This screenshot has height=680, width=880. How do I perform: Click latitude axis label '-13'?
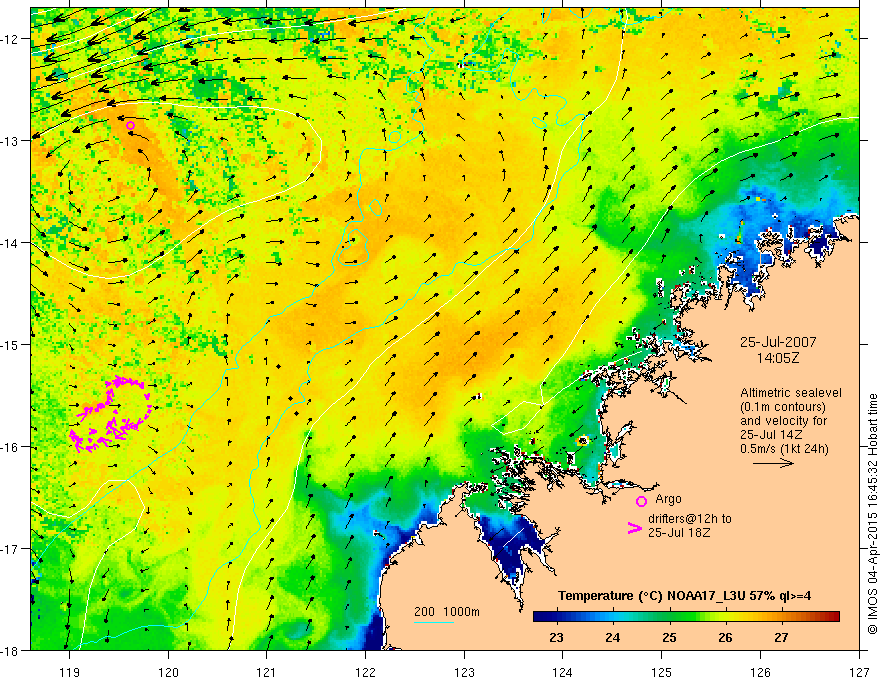click(x=11, y=141)
